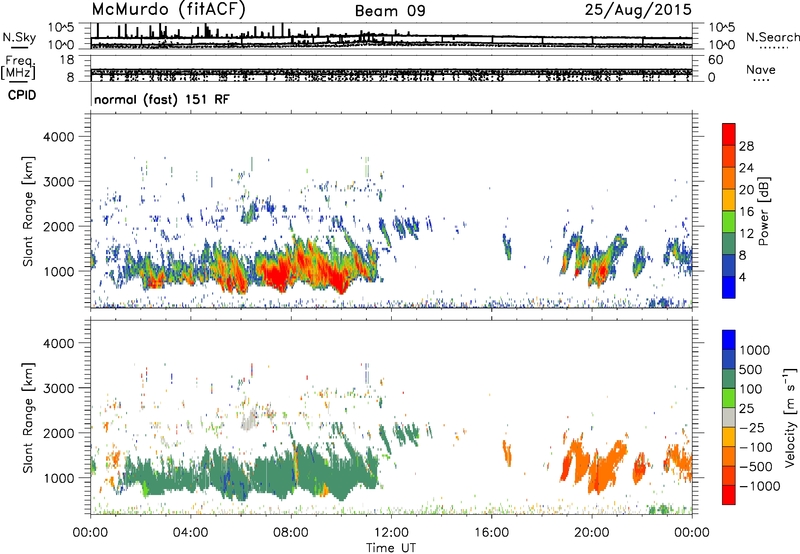Viewport: 800px width, 554px height.
Task: Click the 'N.Sky' label
Action: [19, 37]
